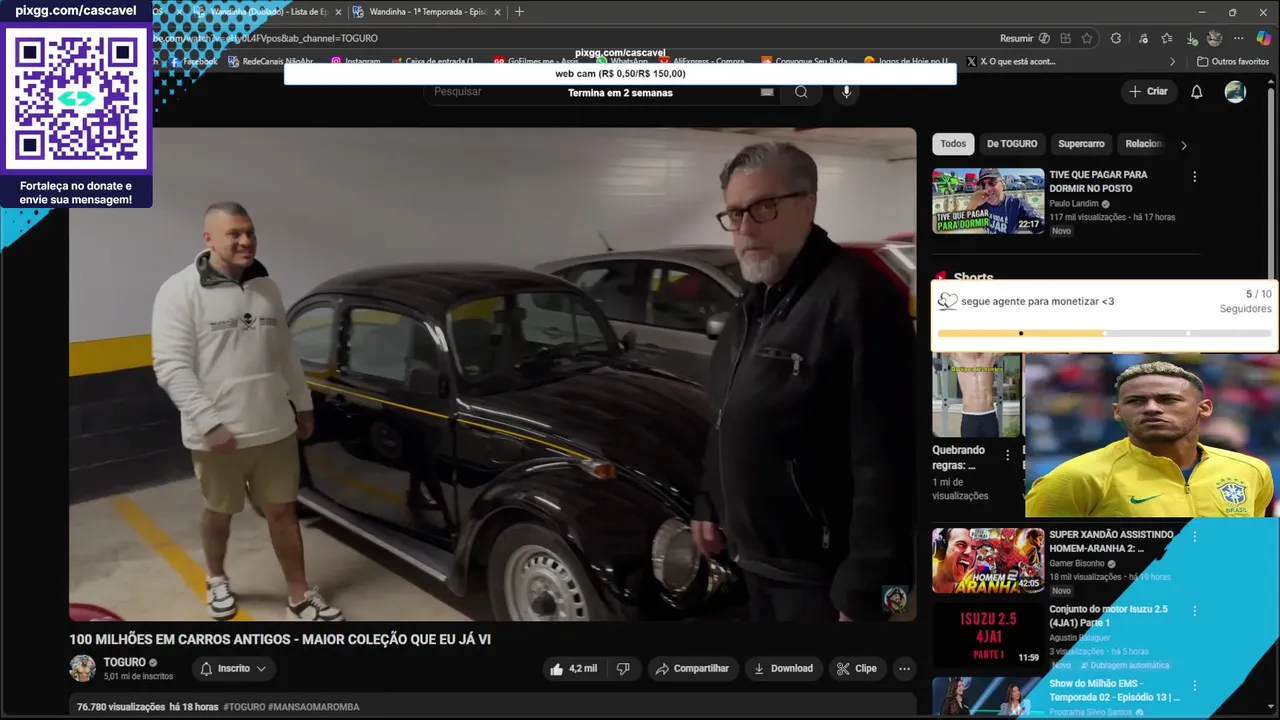Click the Clipe scissors button

click(x=857, y=669)
